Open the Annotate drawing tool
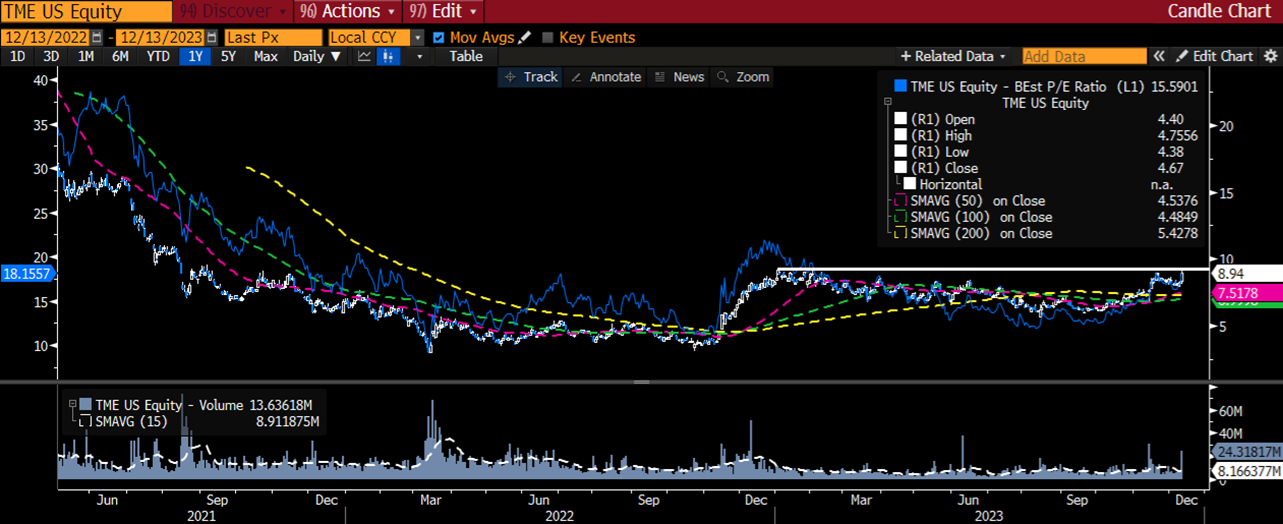The height and width of the screenshot is (524, 1283). [x=605, y=77]
